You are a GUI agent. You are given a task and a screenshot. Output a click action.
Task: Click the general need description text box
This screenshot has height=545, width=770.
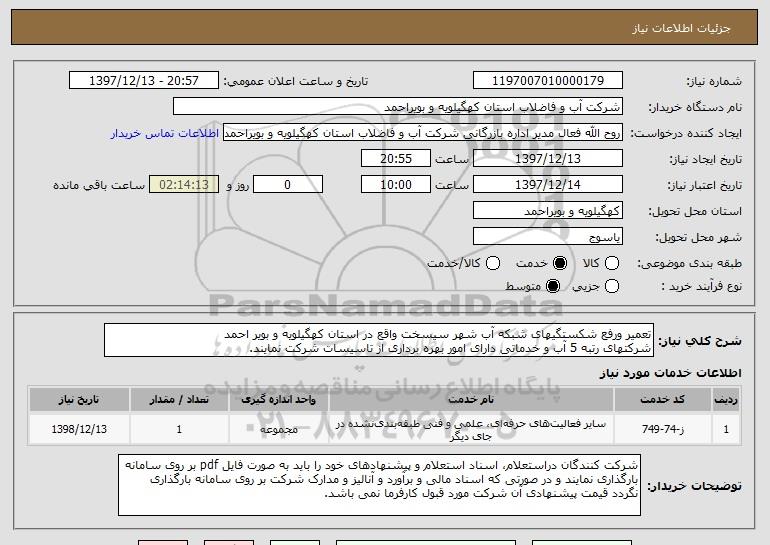[x=379, y=340]
